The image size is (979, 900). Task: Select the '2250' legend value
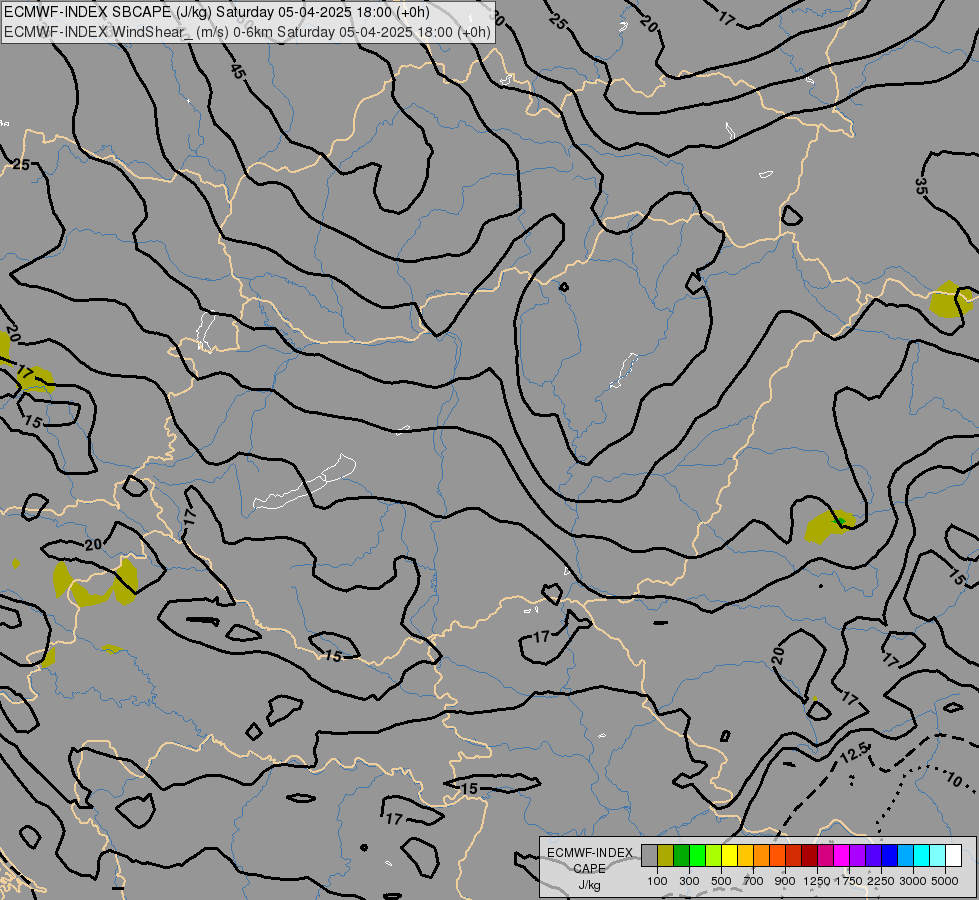click(881, 881)
